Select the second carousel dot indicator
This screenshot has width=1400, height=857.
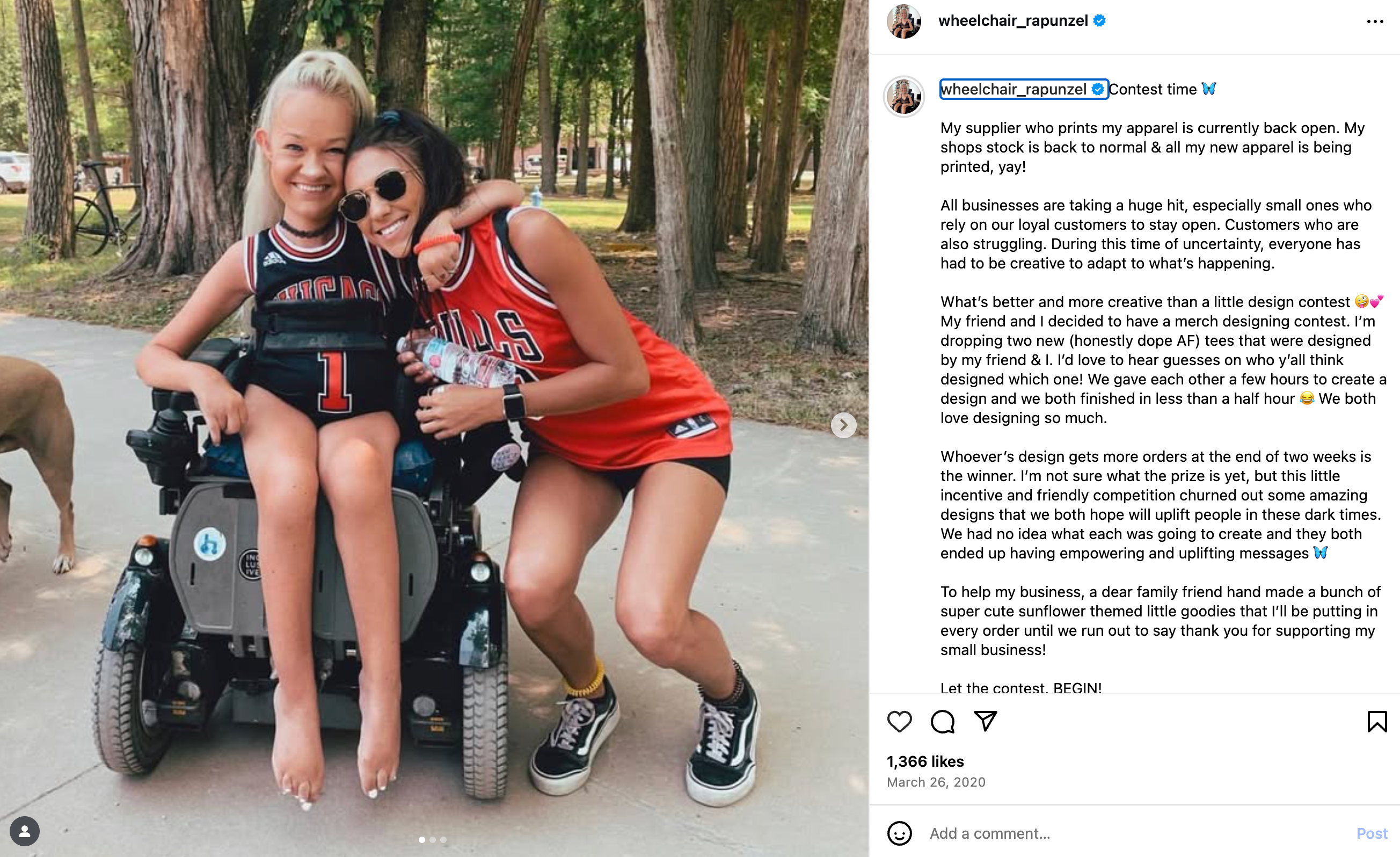click(432, 839)
